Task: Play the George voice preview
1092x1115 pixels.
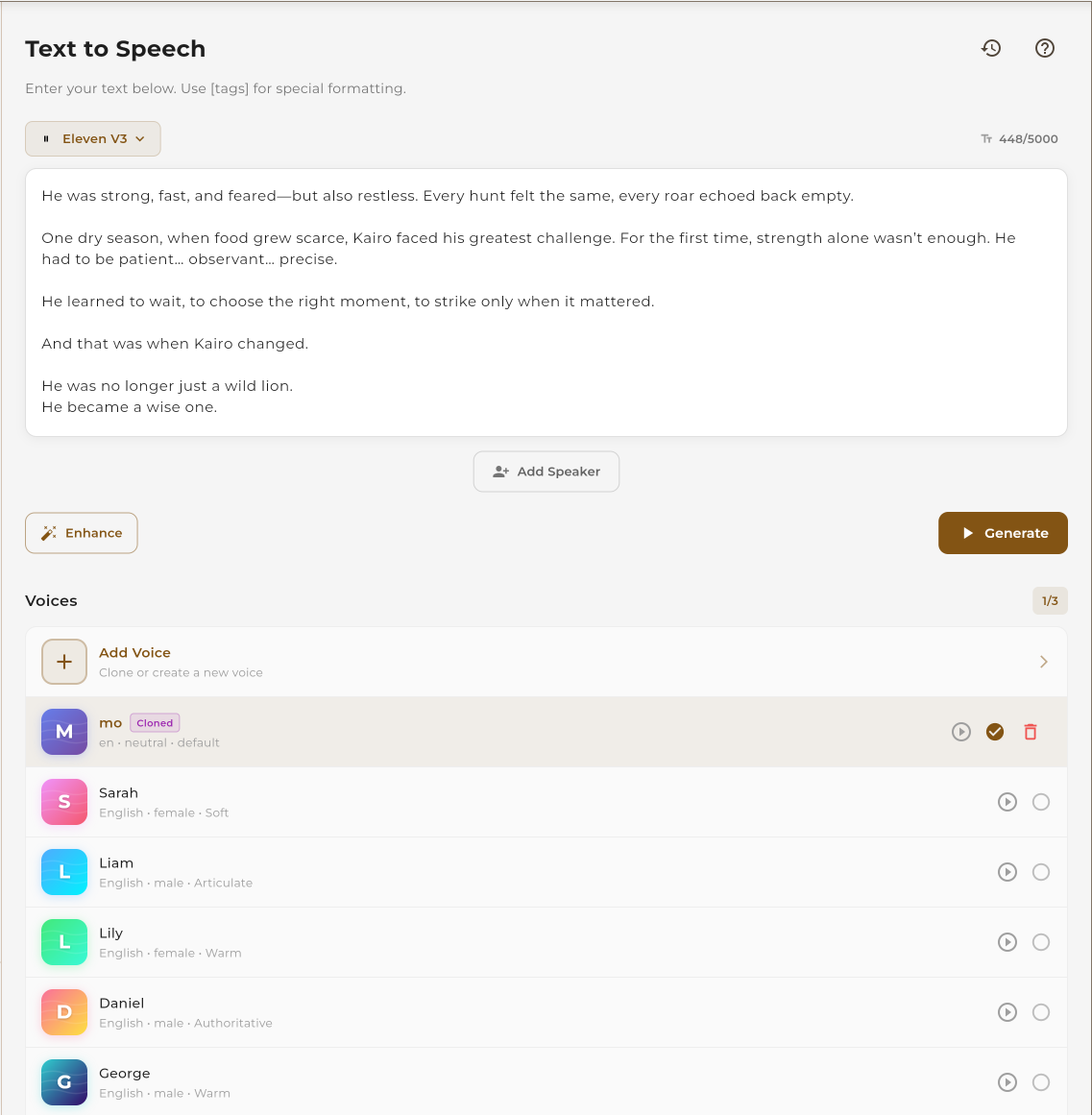Action: tap(1007, 1081)
